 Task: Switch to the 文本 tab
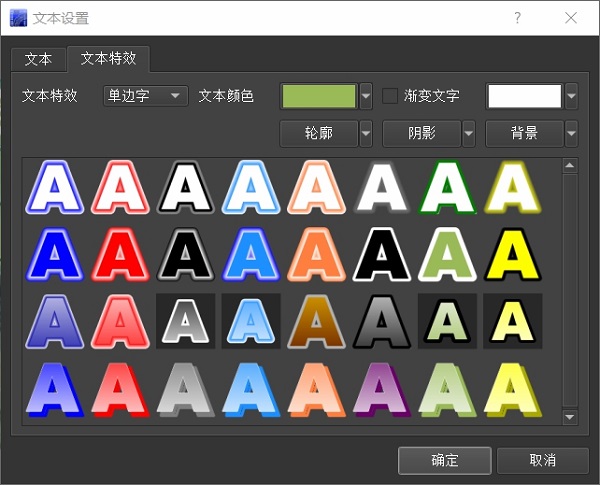pos(38,59)
